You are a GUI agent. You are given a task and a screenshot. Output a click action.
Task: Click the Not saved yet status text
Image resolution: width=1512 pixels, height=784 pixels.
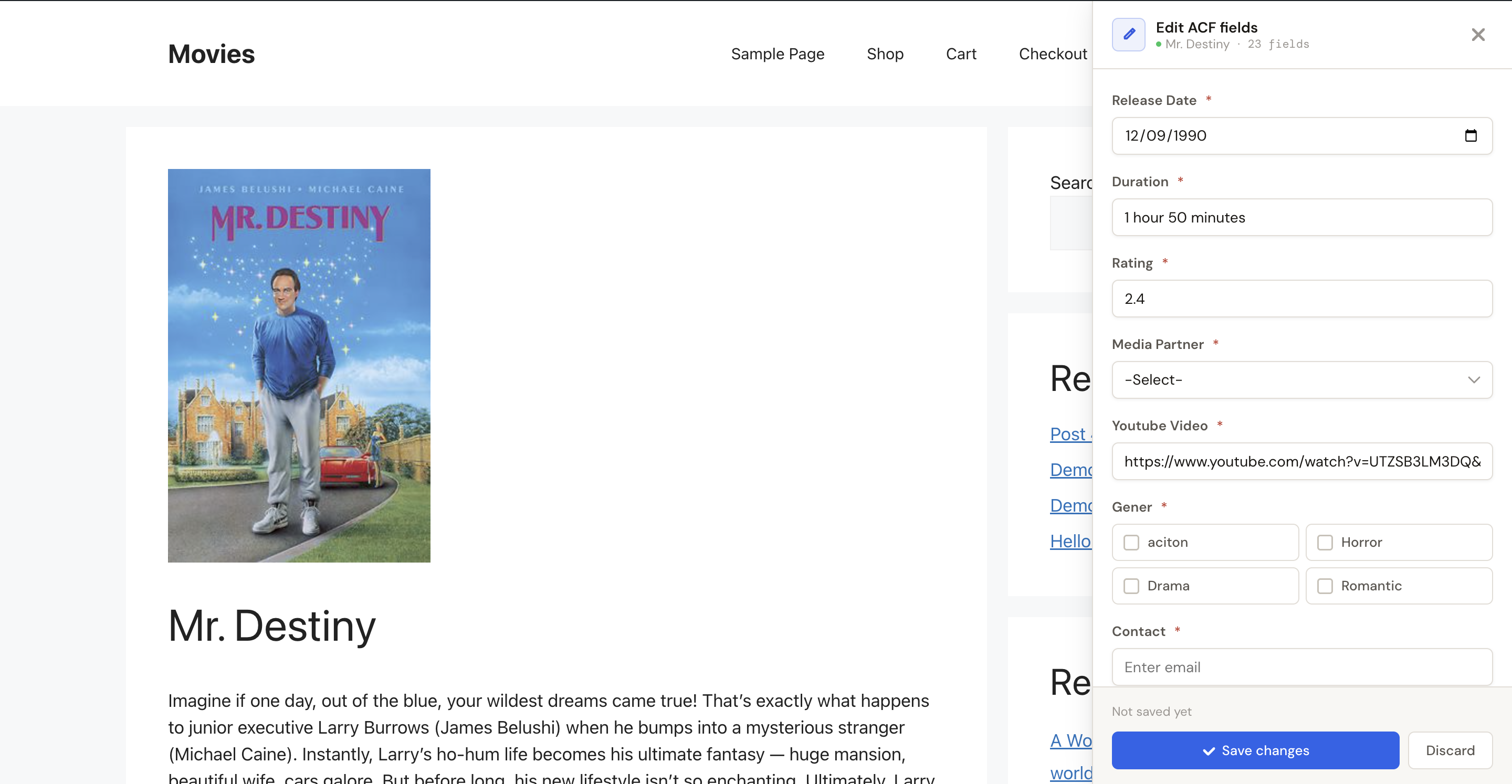1152,711
